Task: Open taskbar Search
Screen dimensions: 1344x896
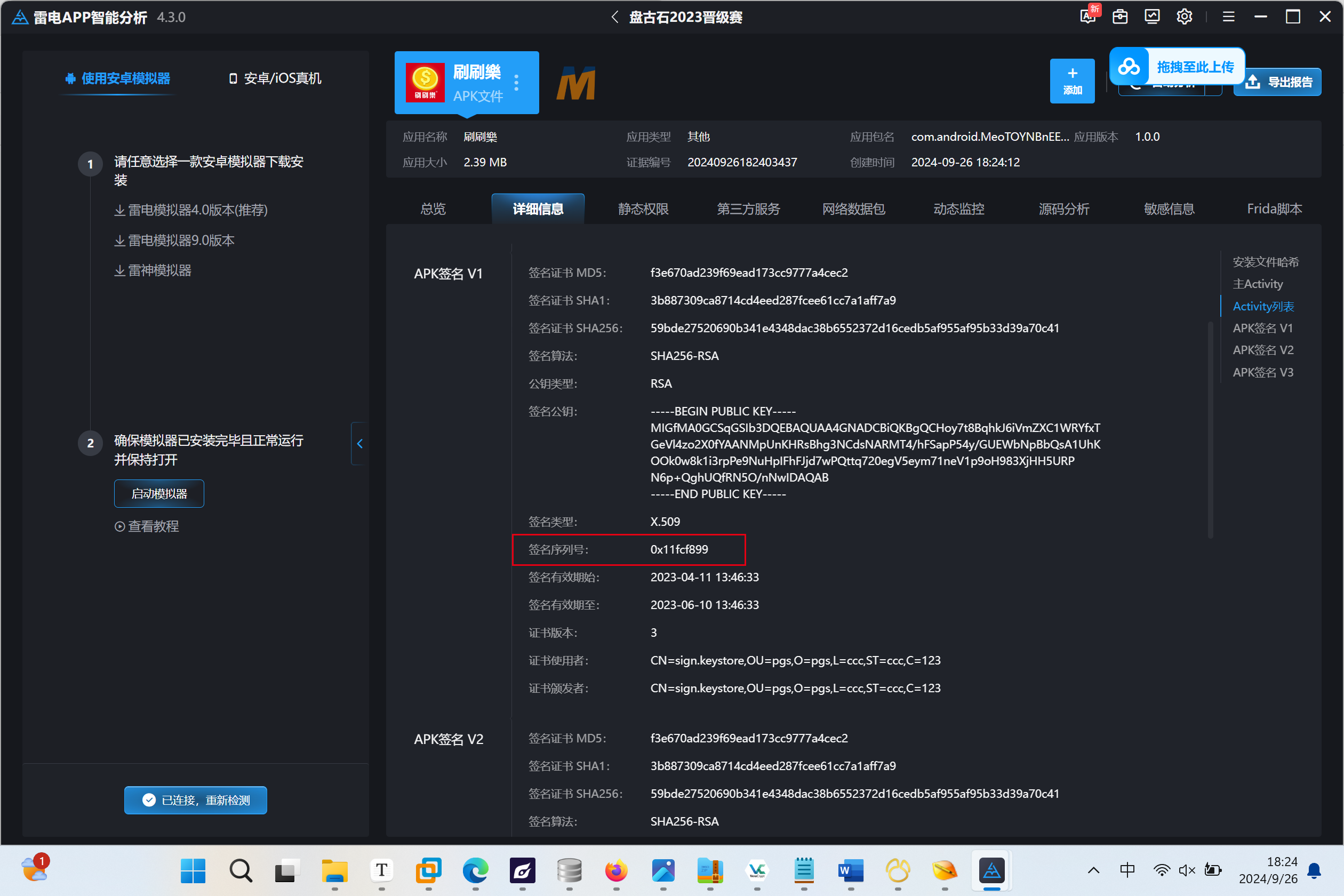Action: (x=240, y=871)
